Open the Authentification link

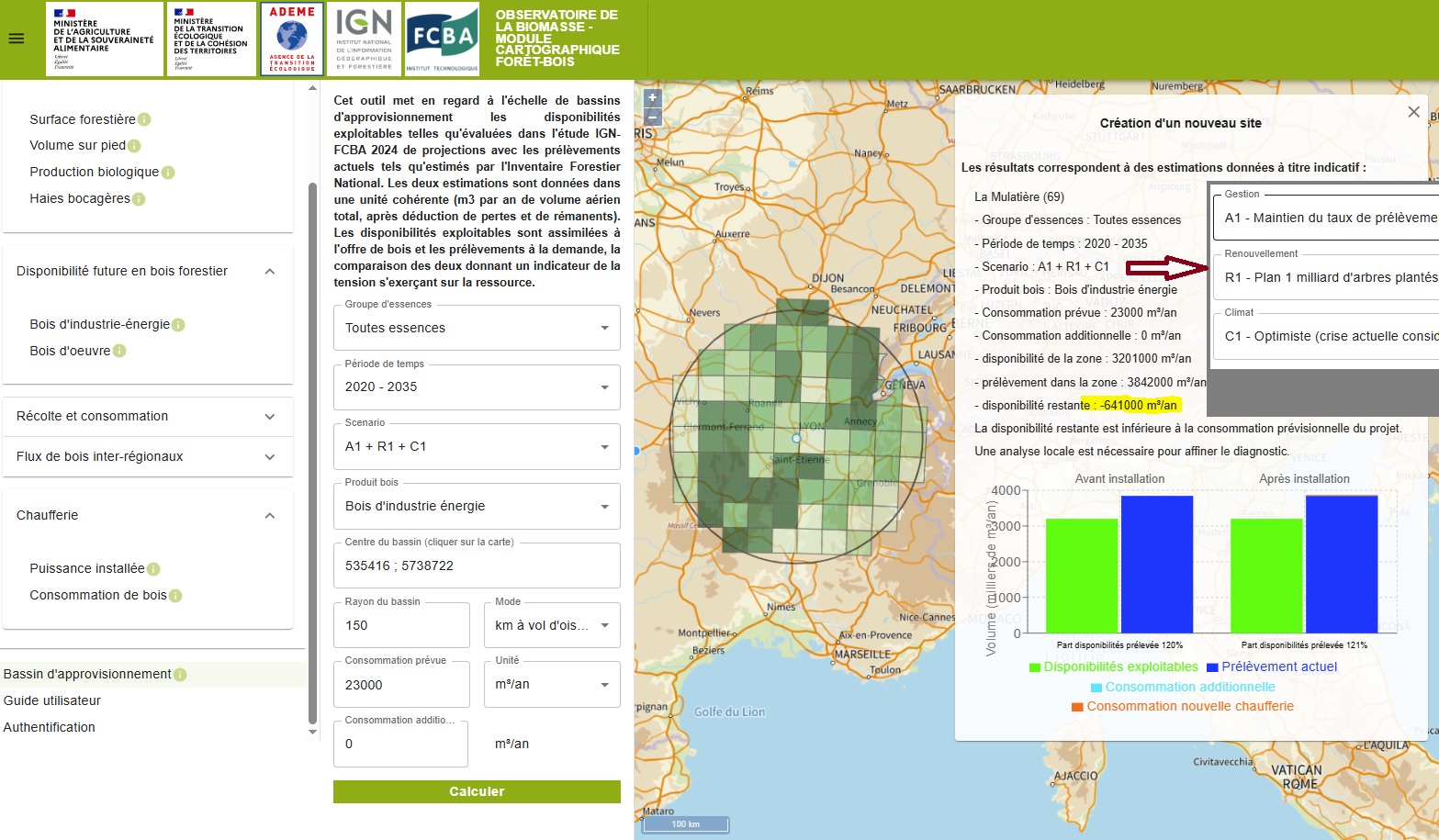coord(50,727)
